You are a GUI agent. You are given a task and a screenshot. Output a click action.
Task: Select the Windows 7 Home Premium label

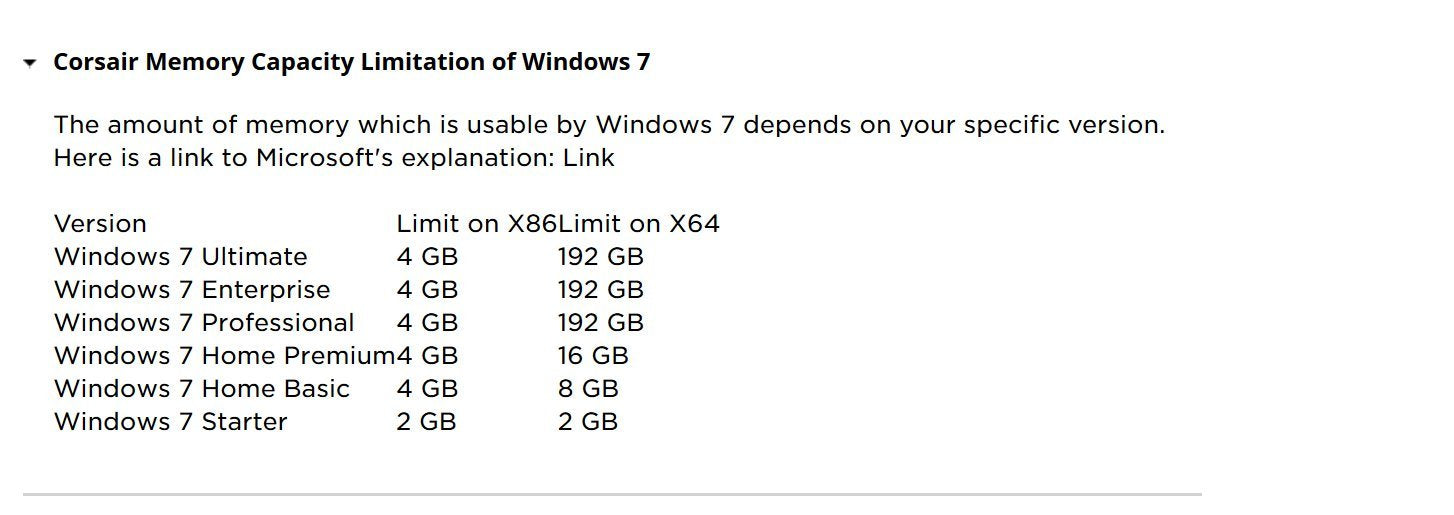tap(224, 355)
